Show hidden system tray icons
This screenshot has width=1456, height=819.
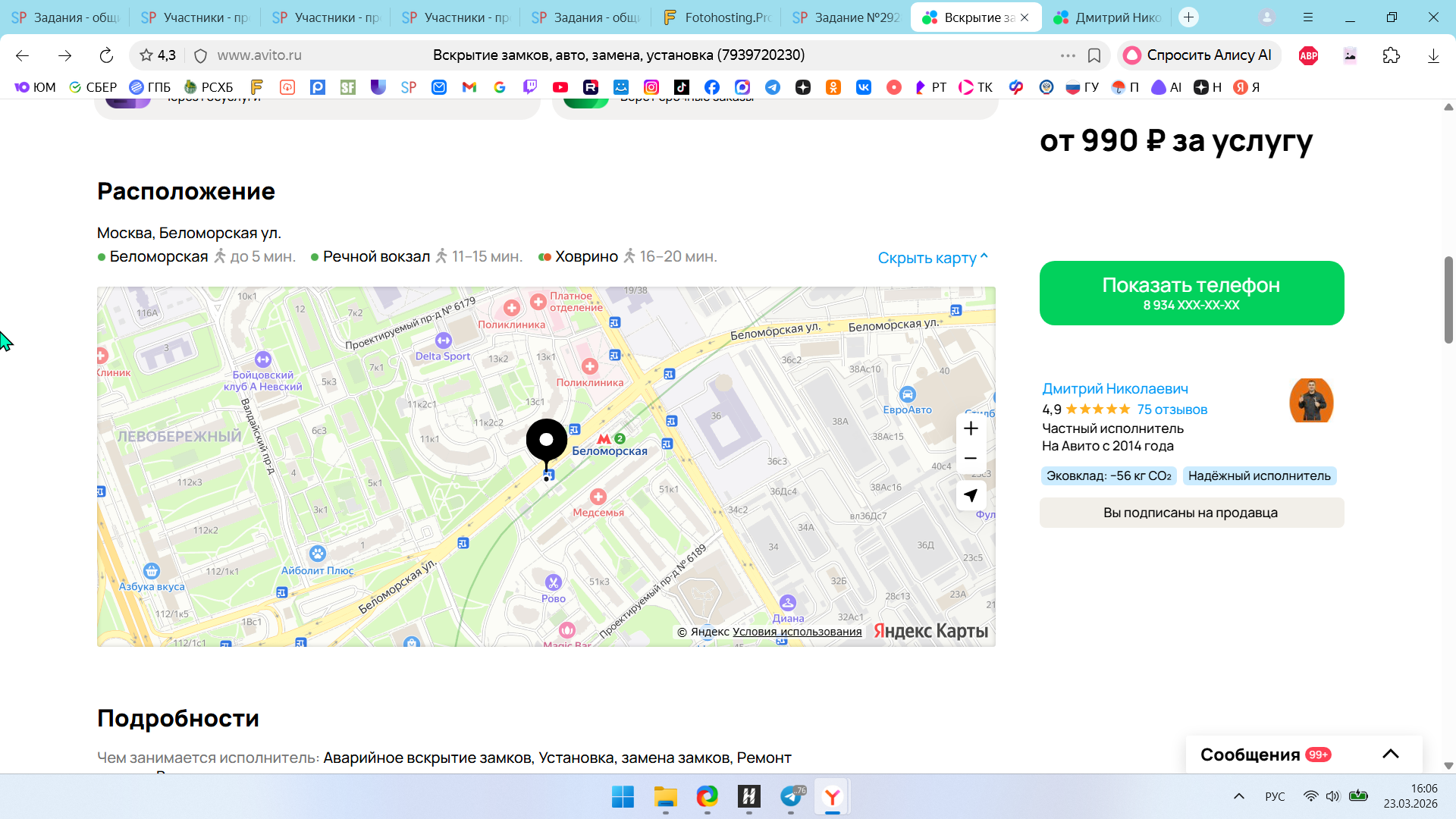coord(1239,796)
